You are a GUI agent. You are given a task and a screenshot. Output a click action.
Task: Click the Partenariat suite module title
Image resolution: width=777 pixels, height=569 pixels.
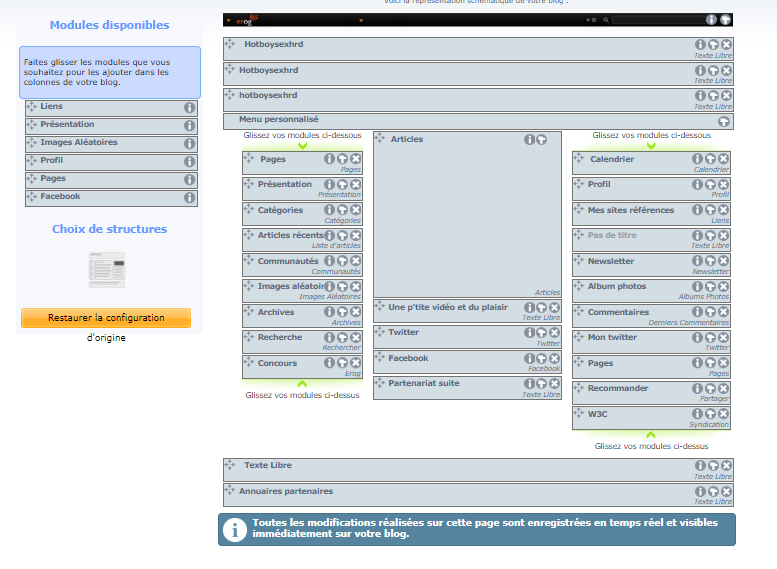[x=424, y=383]
